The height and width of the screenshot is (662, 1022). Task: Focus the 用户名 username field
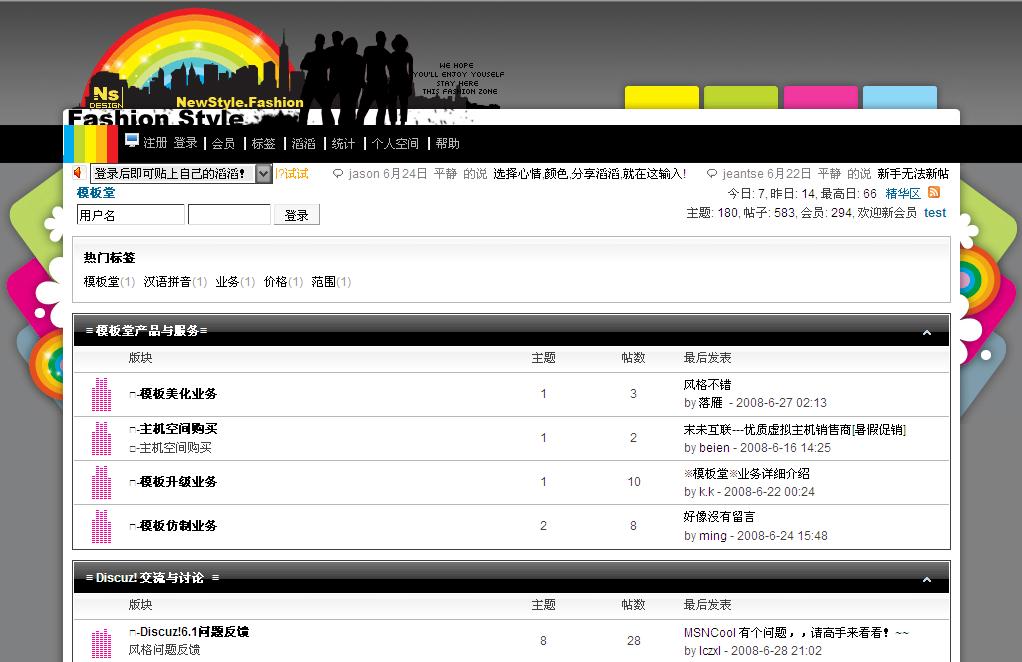point(130,215)
